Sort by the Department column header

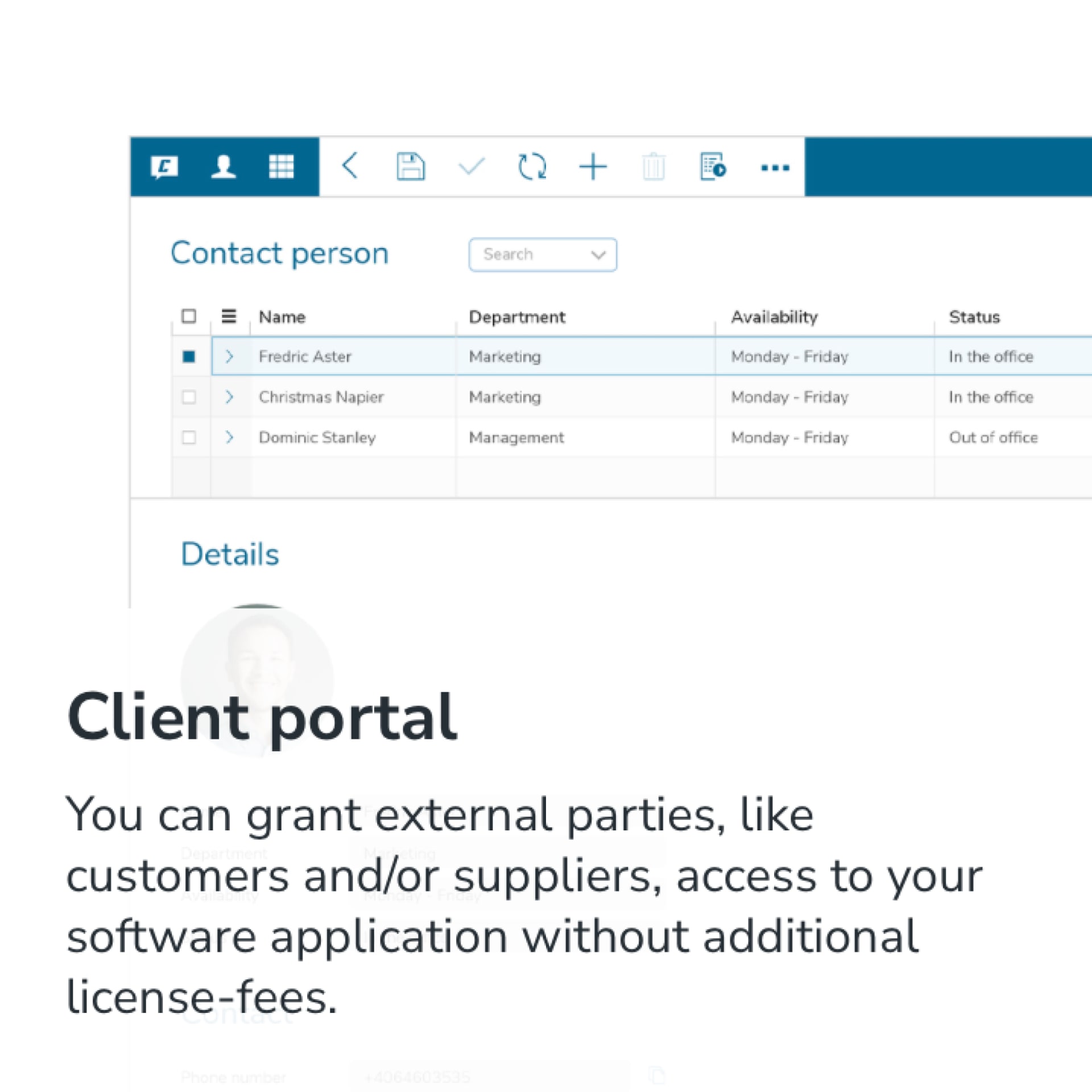[517, 317]
